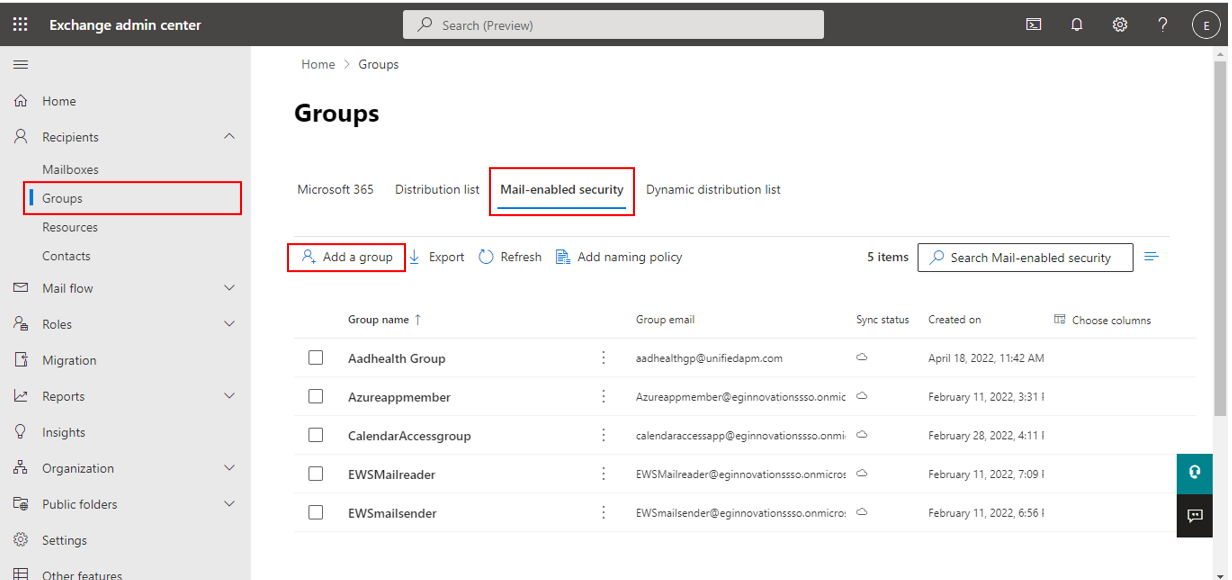Open notifications bell icon
The image size is (1232, 580).
1077,25
